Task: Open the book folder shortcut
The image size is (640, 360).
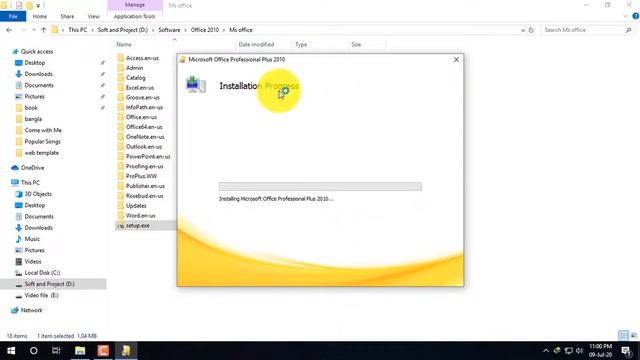Action: [x=31, y=108]
